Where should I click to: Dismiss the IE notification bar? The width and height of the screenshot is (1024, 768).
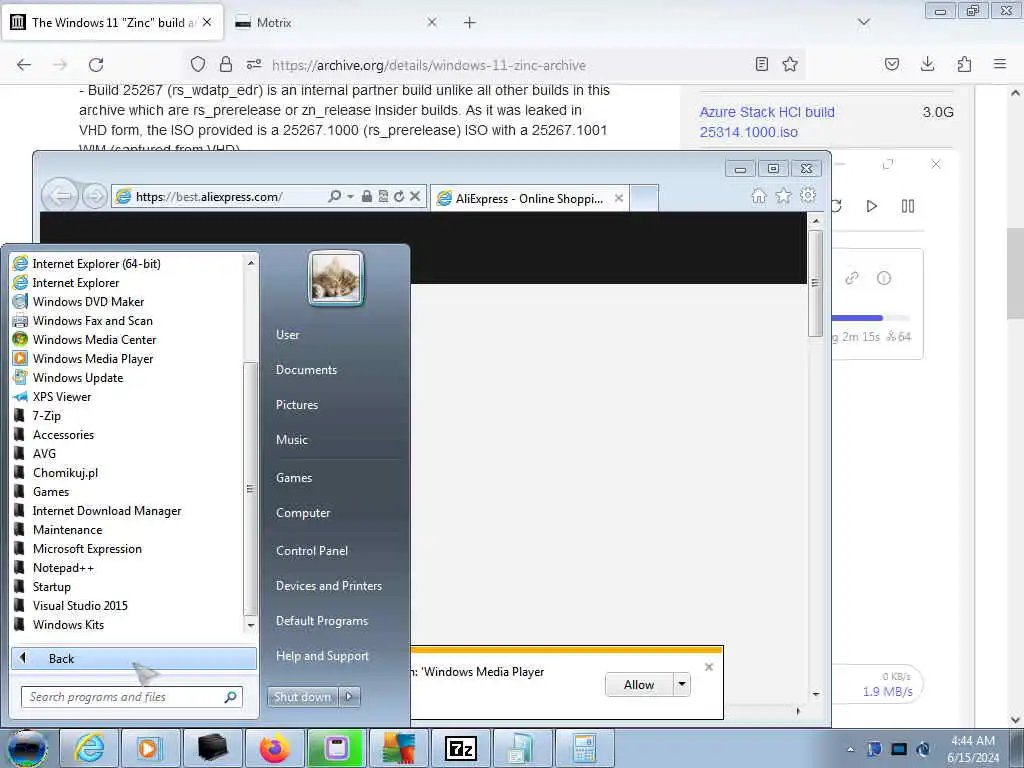[x=709, y=667]
